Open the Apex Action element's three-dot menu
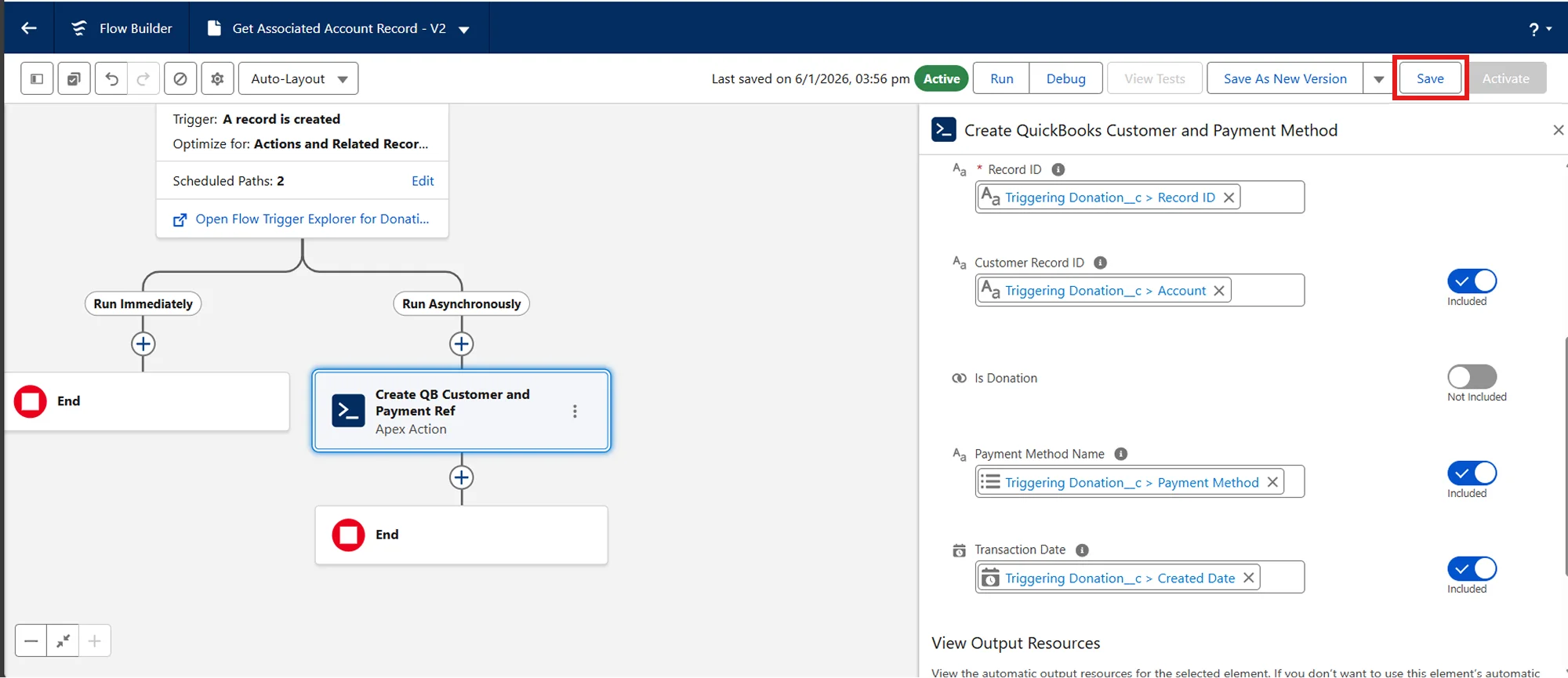 coord(575,412)
